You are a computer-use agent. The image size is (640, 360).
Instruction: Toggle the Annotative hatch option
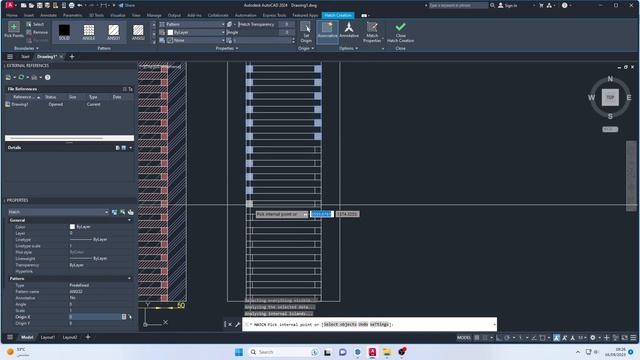click(x=349, y=31)
